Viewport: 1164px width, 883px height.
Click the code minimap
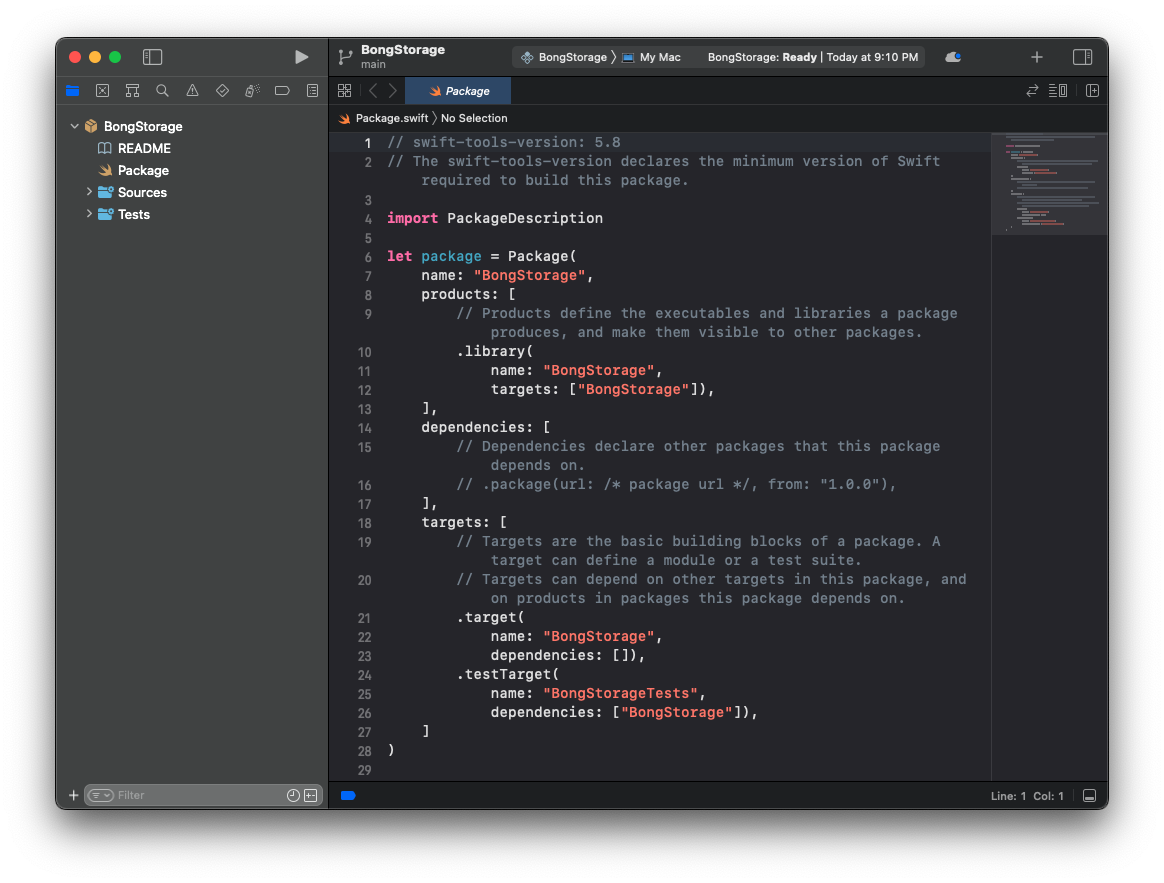pyautogui.click(x=1049, y=183)
